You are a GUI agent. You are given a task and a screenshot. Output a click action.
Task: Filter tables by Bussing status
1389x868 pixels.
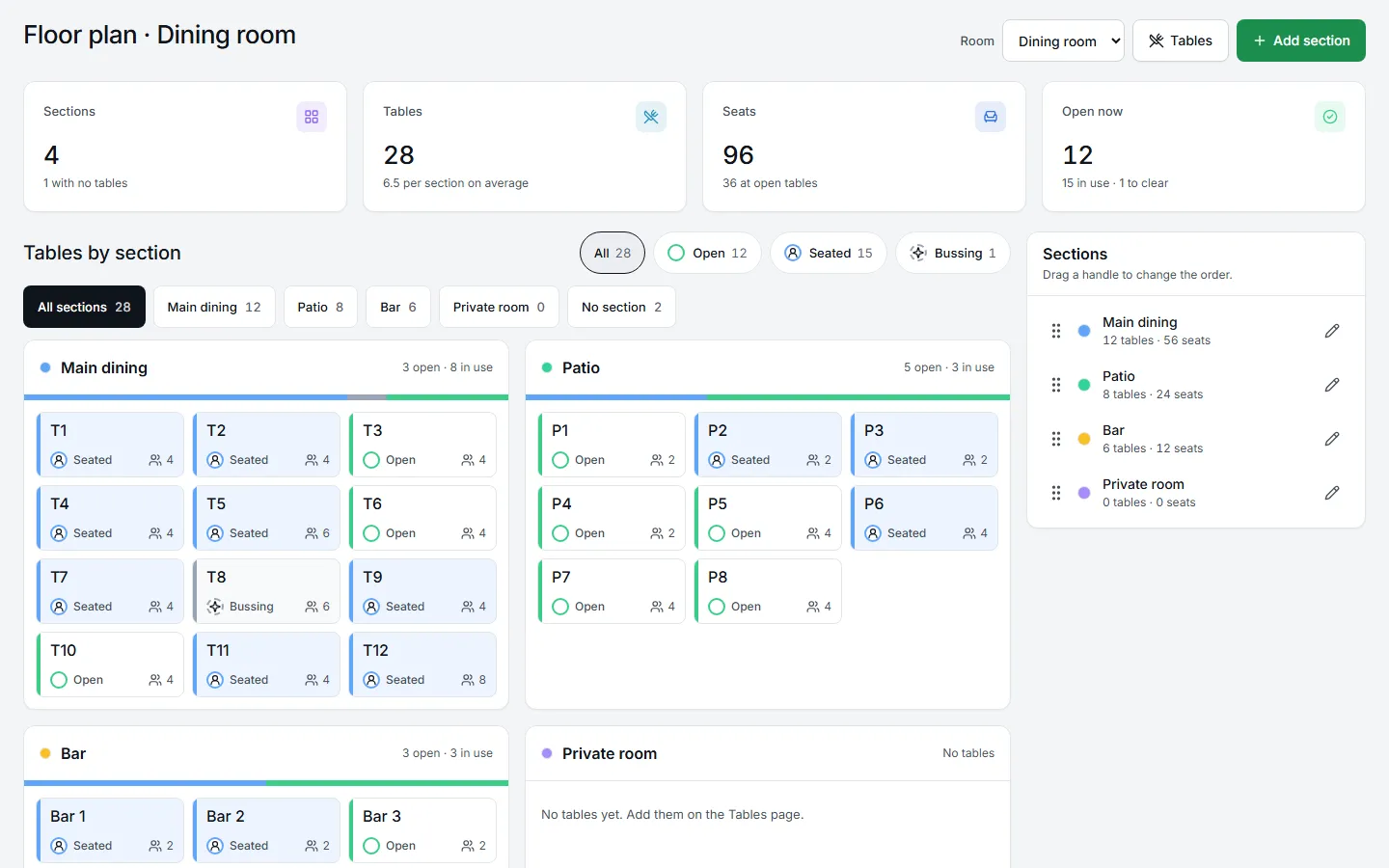(x=953, y=253)
